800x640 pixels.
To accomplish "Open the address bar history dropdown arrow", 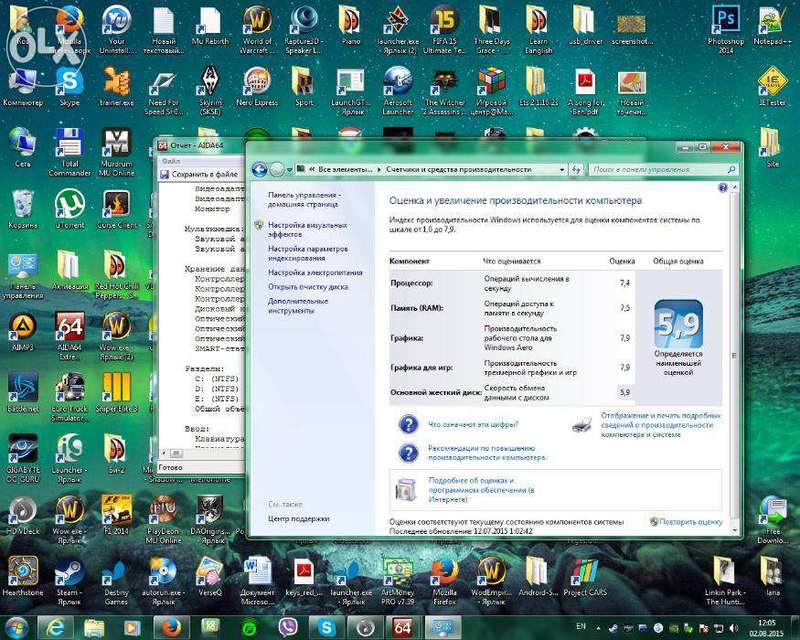I will 561,170.
